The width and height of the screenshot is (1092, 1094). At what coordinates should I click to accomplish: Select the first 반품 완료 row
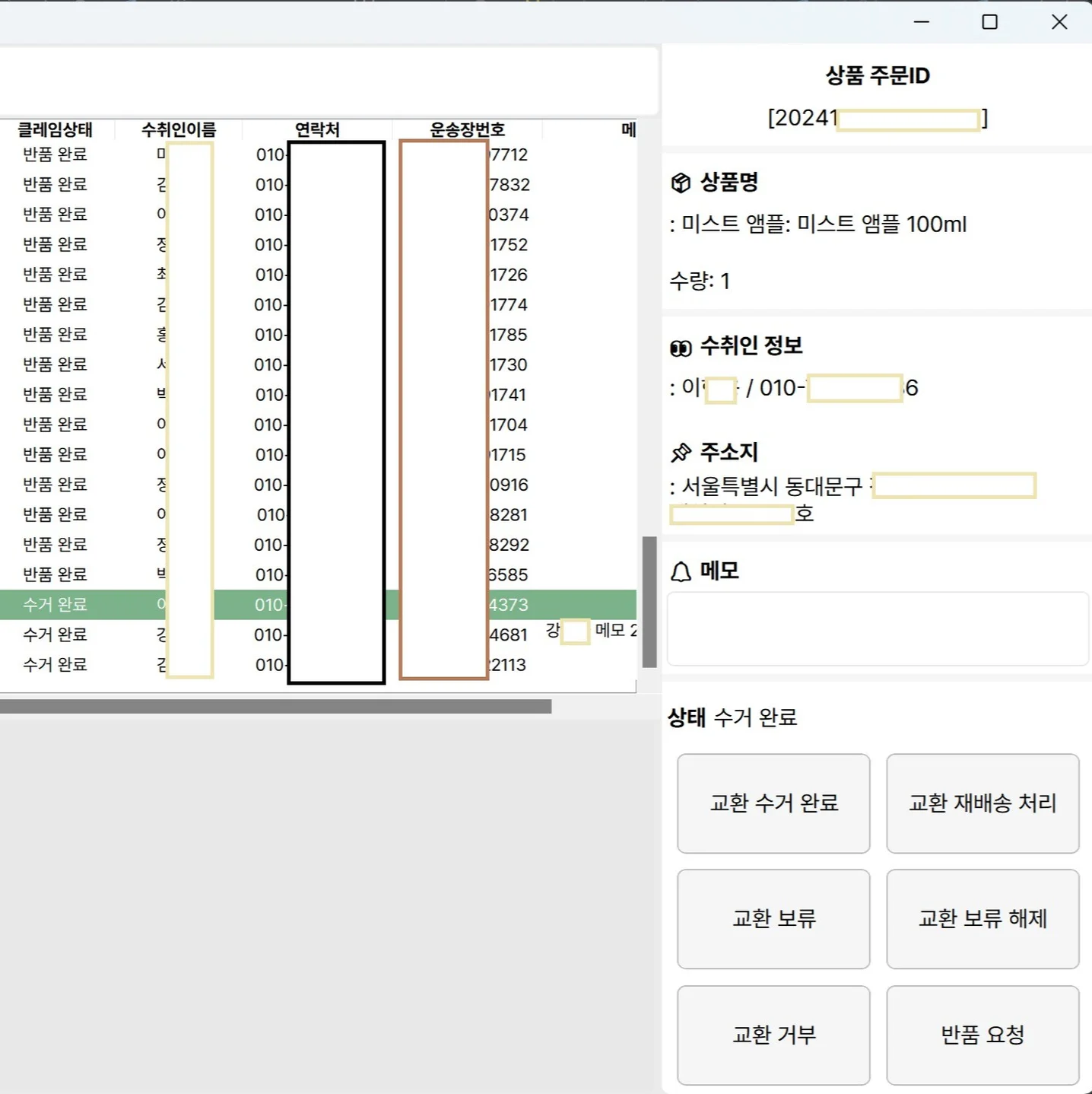pyautogui.click(x=53, y=154)
